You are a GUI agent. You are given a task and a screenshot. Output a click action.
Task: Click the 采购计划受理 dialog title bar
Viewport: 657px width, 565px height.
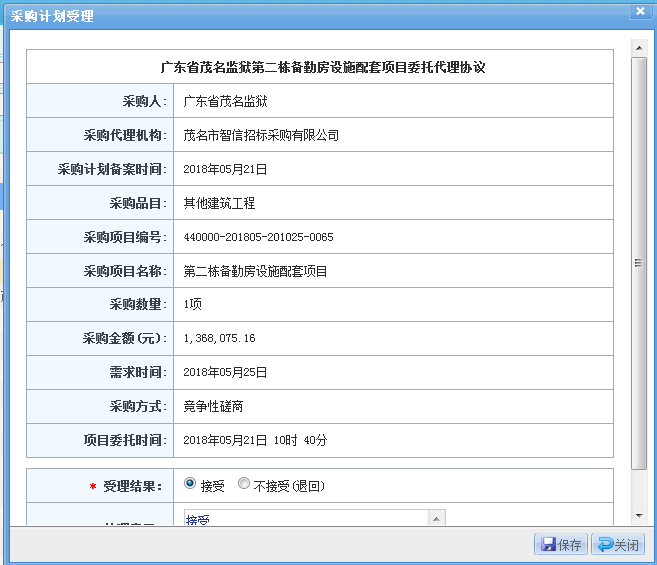300,13
